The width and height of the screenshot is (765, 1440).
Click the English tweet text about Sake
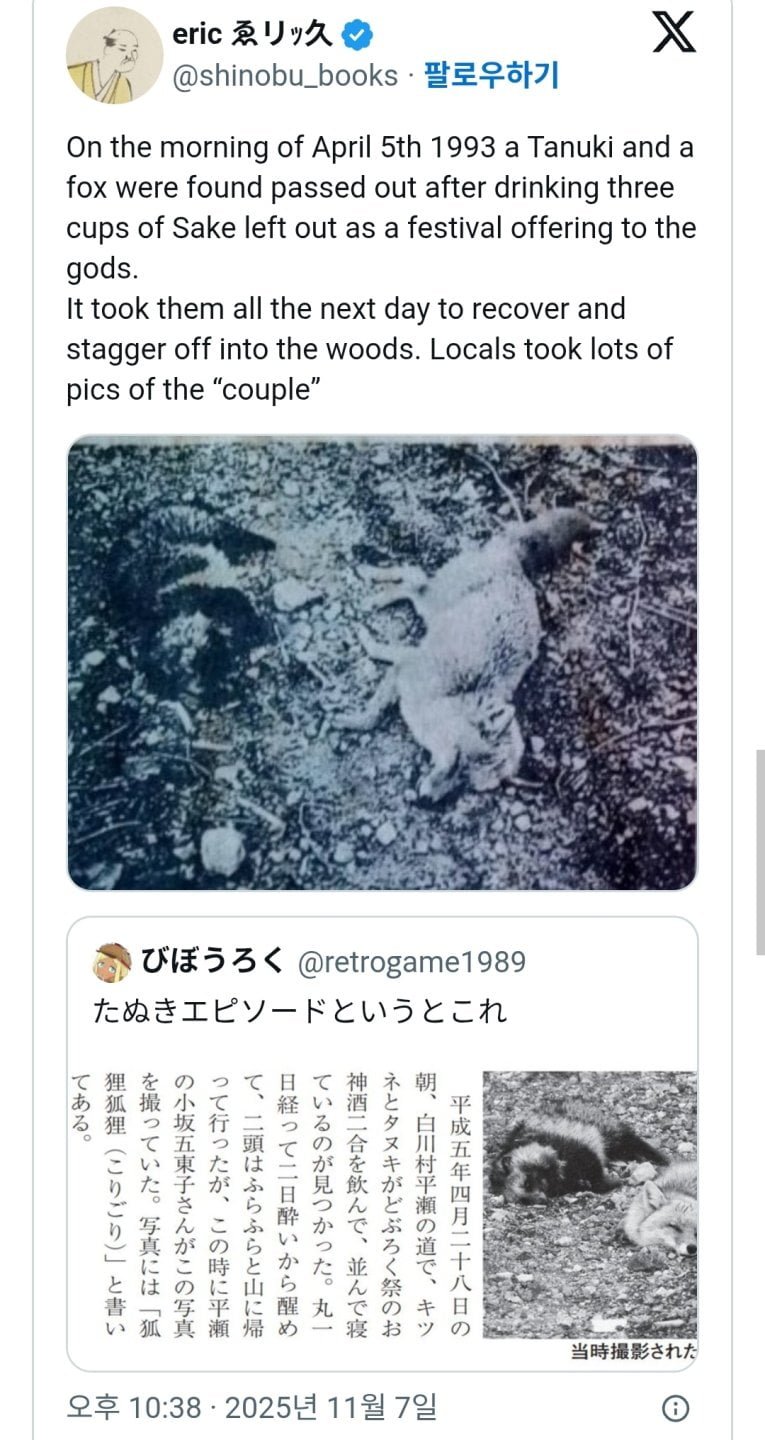coord(380,269)
